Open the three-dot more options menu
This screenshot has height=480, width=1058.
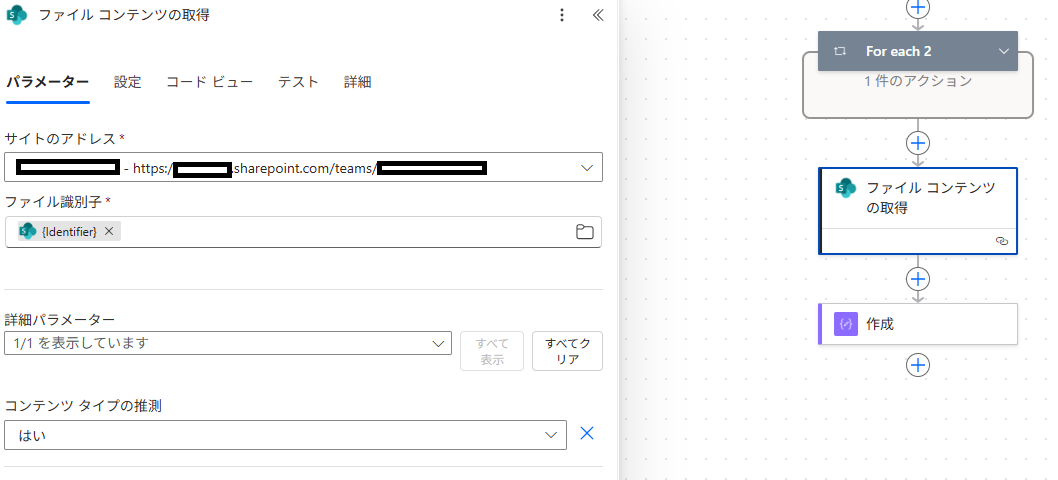(x=562, y=15)
